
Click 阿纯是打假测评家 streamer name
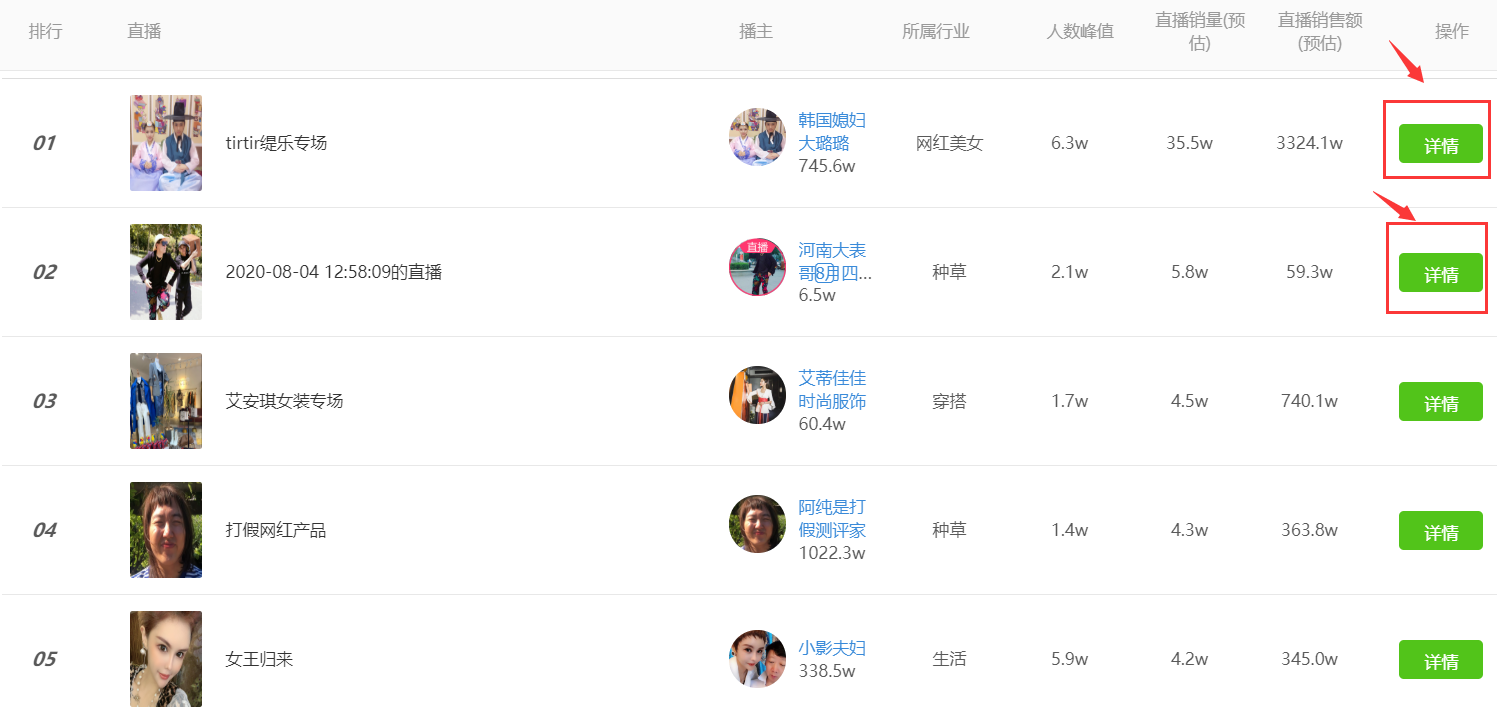tap(832, 518)
